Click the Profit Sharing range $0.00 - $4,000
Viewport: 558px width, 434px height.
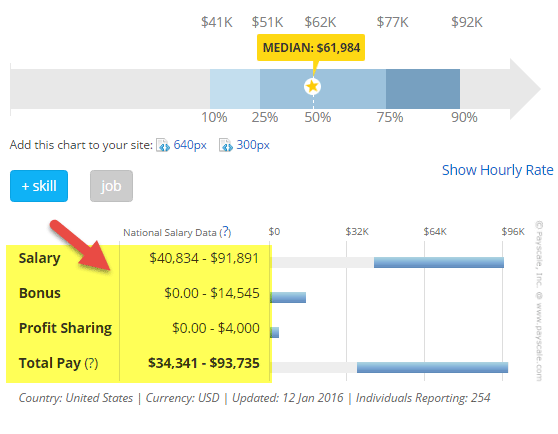(x=216, y=328)
